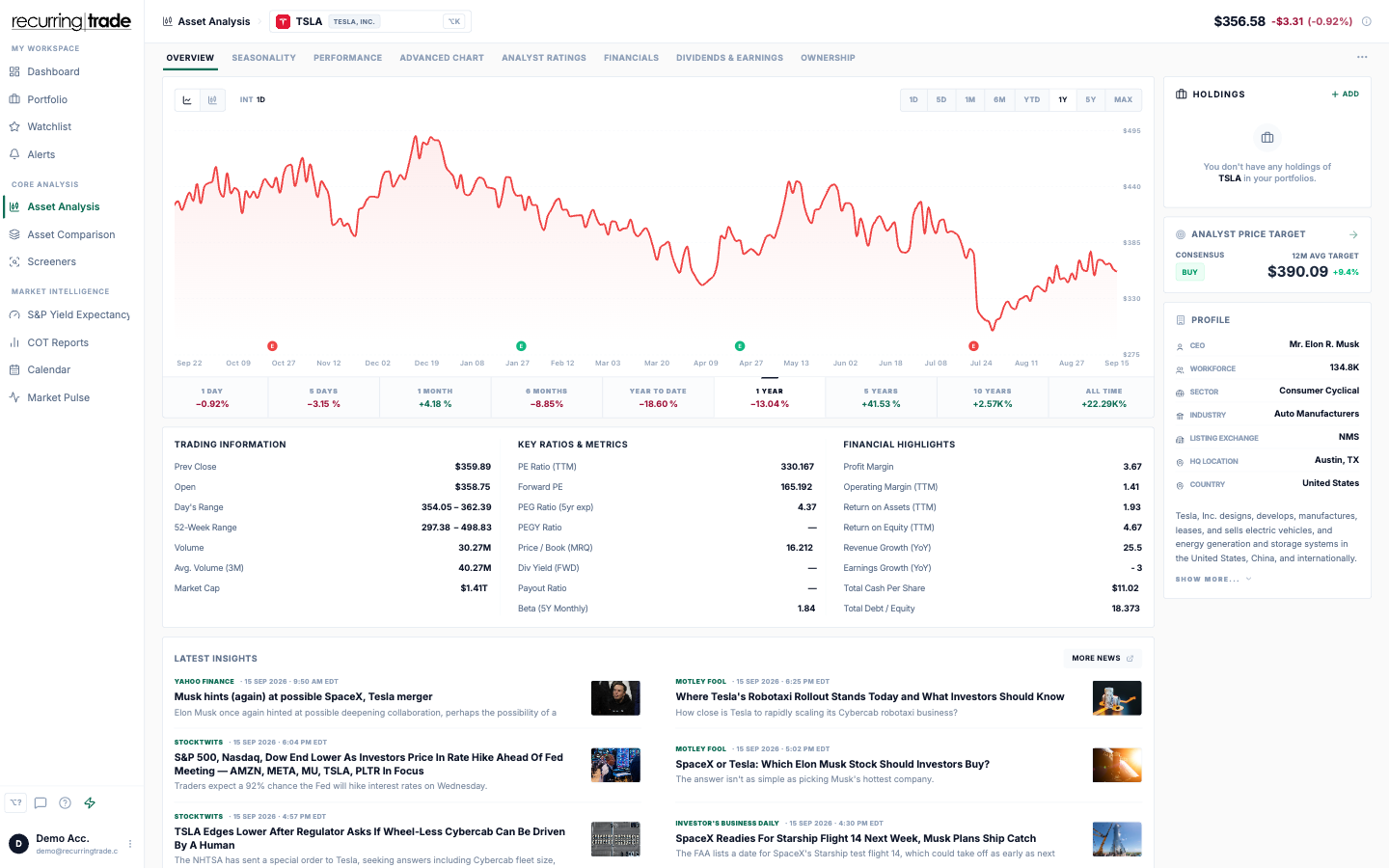Click the keyboard shortcuts help icon

(x=15, y=802)
